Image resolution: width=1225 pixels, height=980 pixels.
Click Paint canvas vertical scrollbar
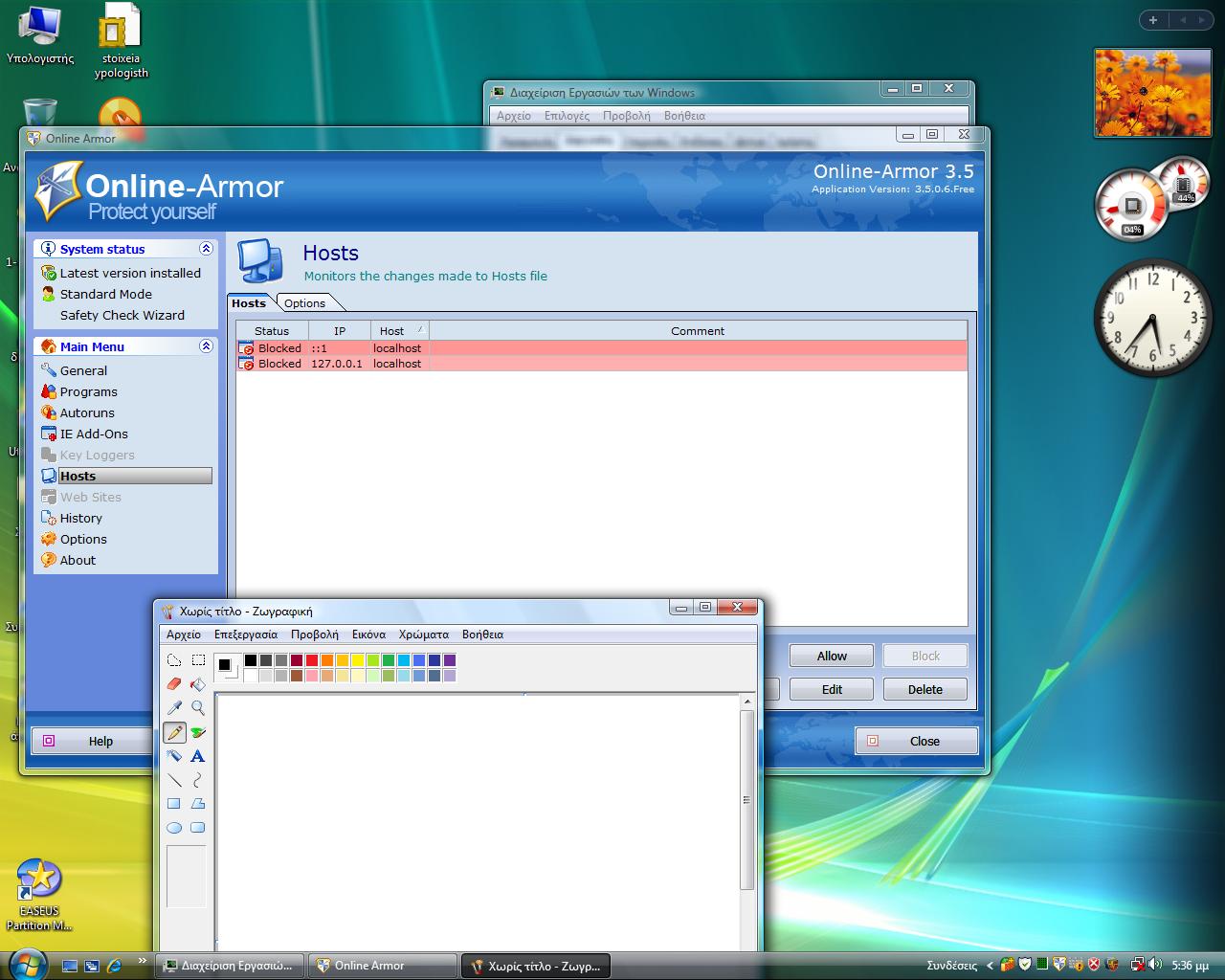[x=747, y=800]
